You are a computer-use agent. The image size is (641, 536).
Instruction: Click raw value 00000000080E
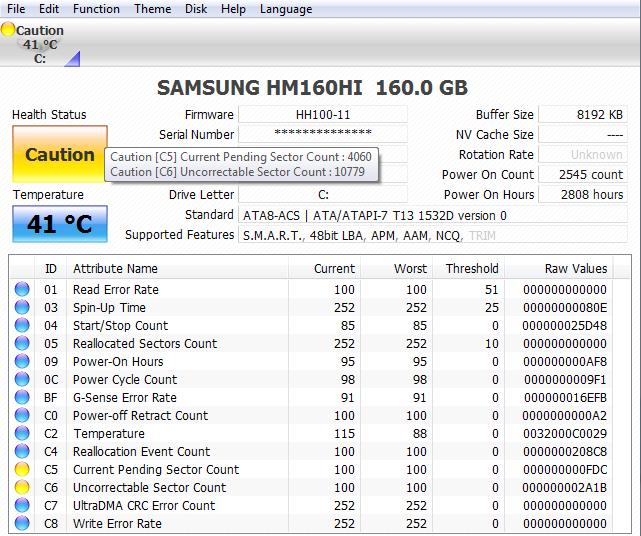[x=565, y=307]
